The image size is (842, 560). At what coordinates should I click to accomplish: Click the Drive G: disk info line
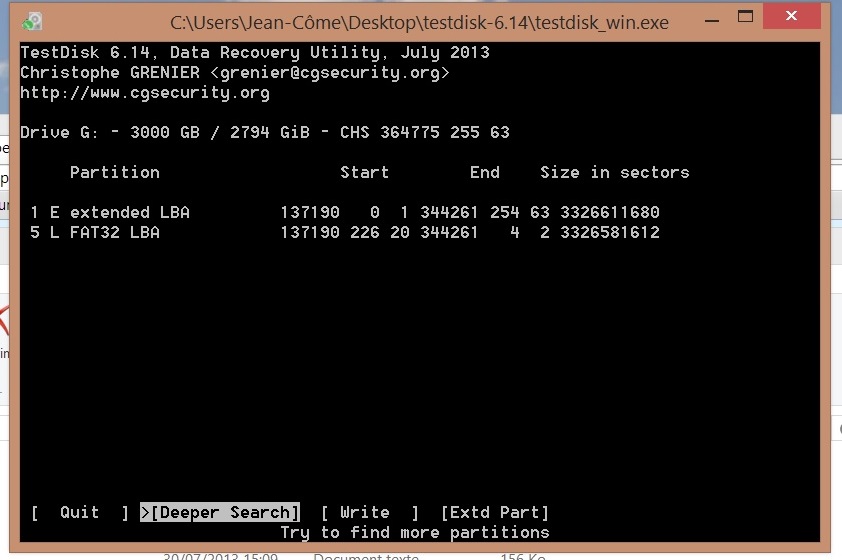tap(265, 133)
